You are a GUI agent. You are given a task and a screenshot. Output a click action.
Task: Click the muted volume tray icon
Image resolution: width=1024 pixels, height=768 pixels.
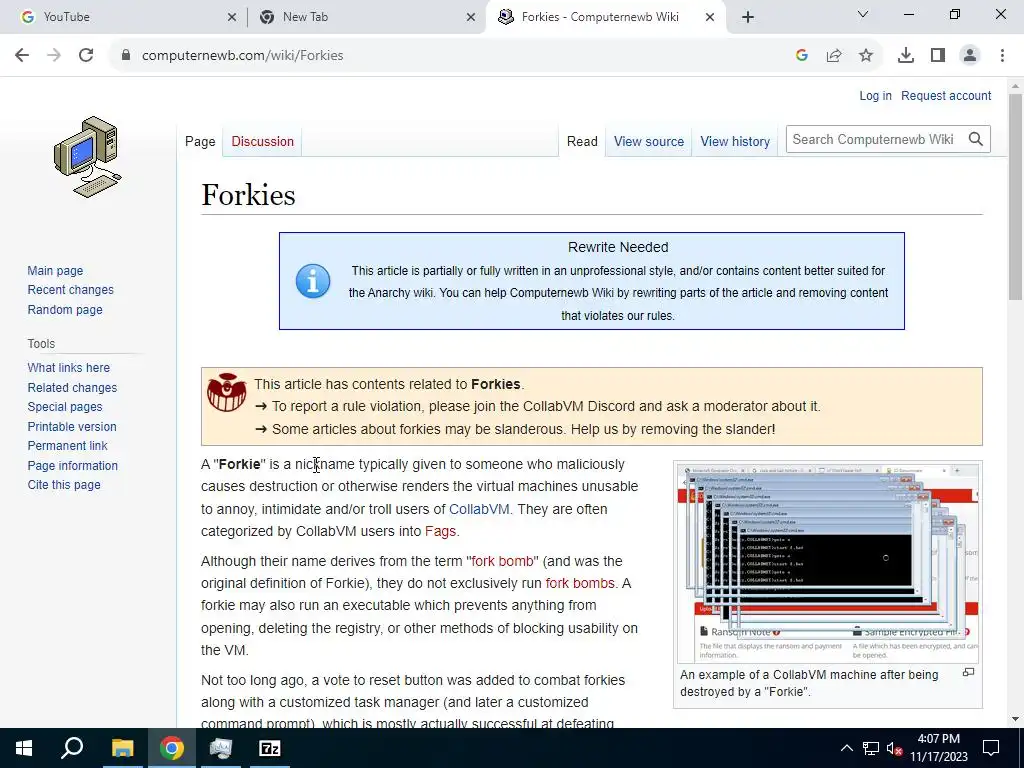click(894, 748)
